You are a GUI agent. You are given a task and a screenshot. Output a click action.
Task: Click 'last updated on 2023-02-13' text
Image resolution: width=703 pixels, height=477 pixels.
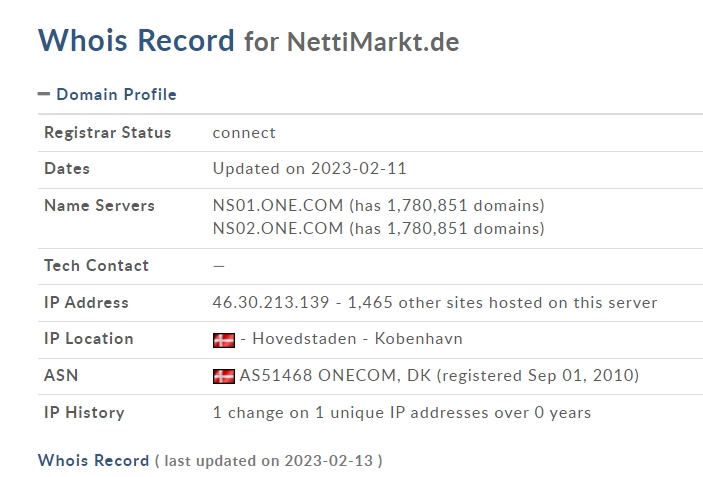[269, 461]
